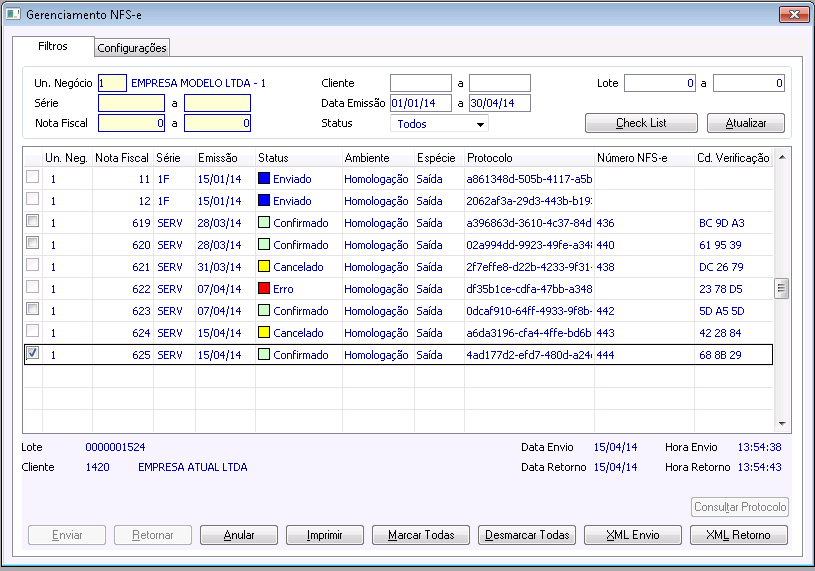Click yellow Cancelado status square for nota 621
This screenshot has width=815, height=571.
(264, 267)
